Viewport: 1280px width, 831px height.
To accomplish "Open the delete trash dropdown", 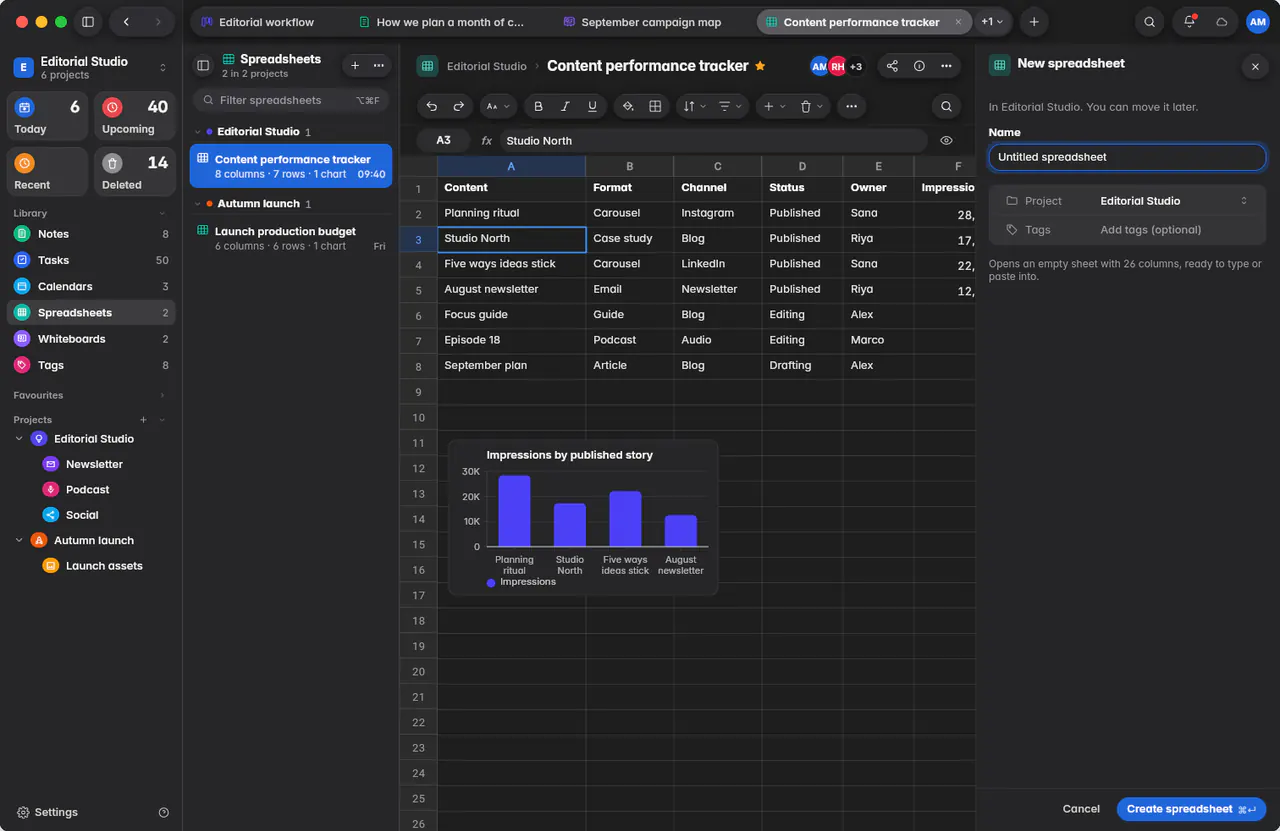I will pos(811,106).
